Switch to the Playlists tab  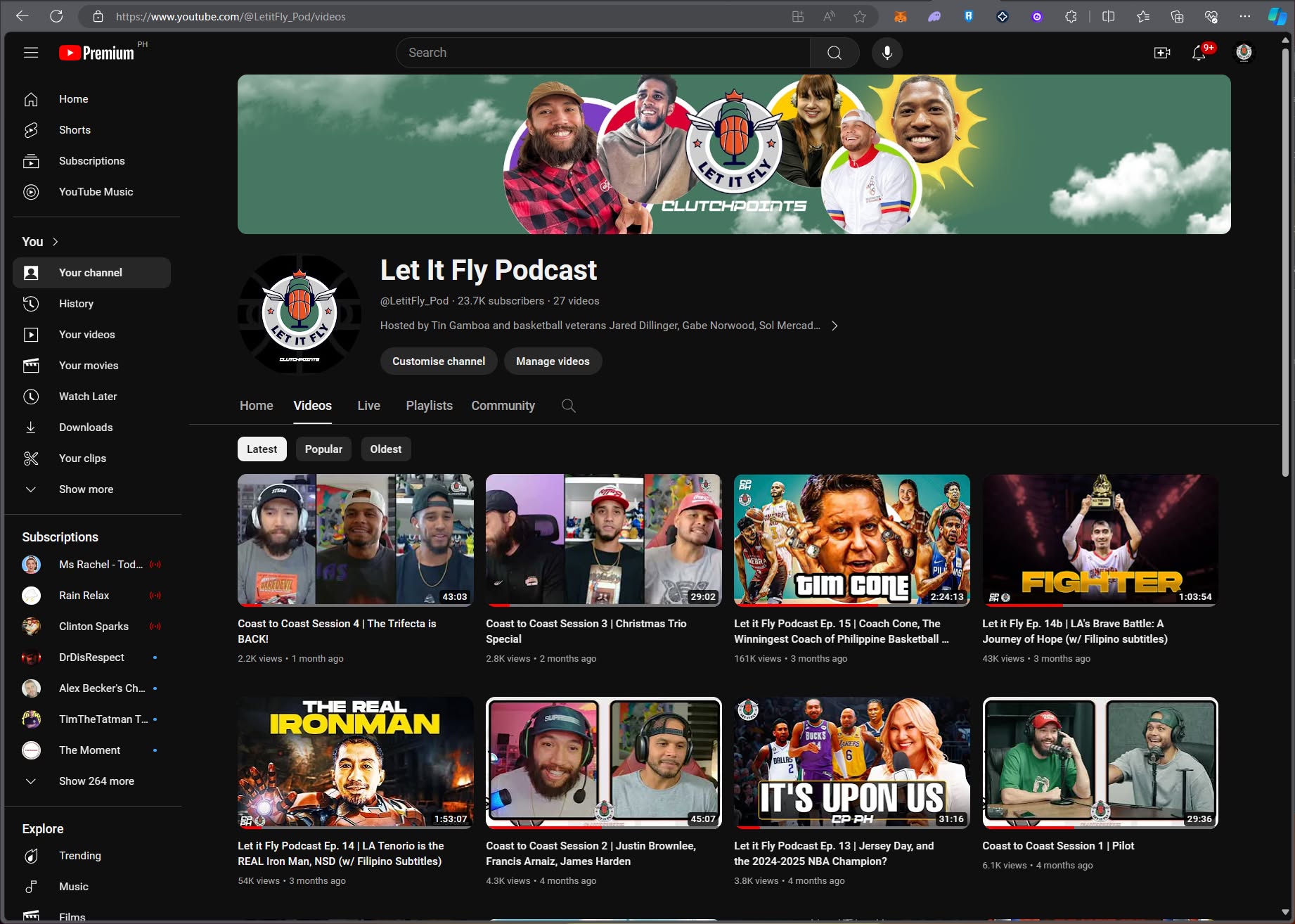429,406
